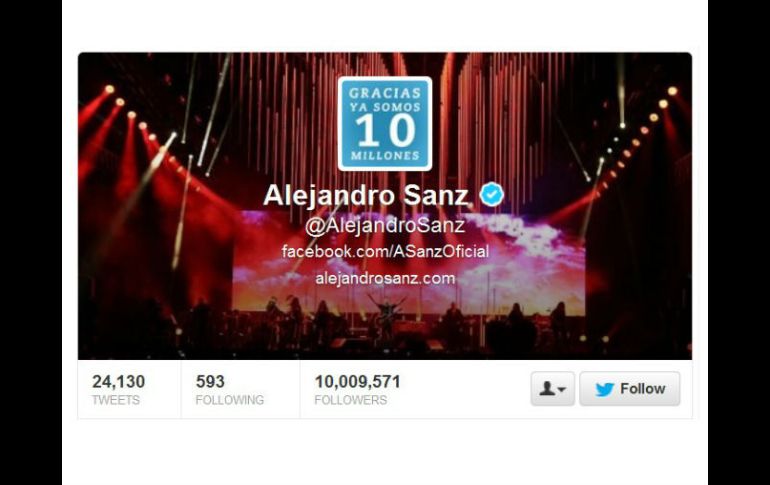Image resolution: width=770 pixels, height=485 pixels.
Task: Click the 593 following count
Action: click(x=210, y=381)
